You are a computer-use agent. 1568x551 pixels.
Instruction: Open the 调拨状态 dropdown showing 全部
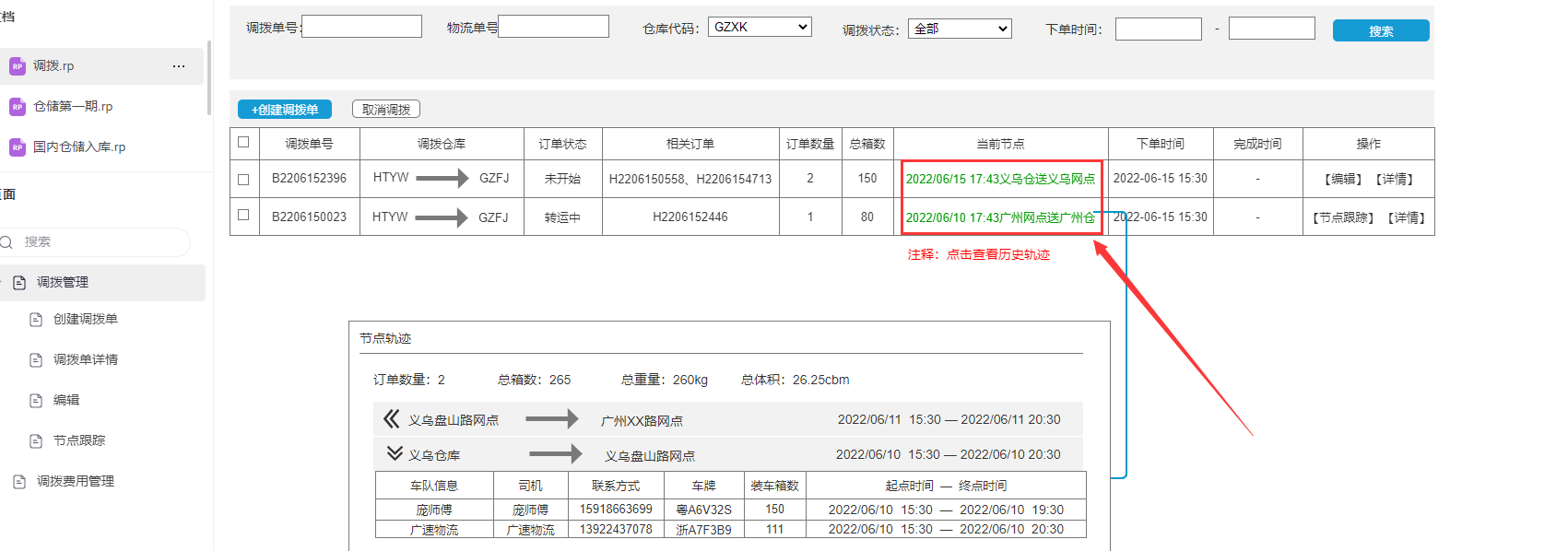pyautogui.click(x=960, y=29)
